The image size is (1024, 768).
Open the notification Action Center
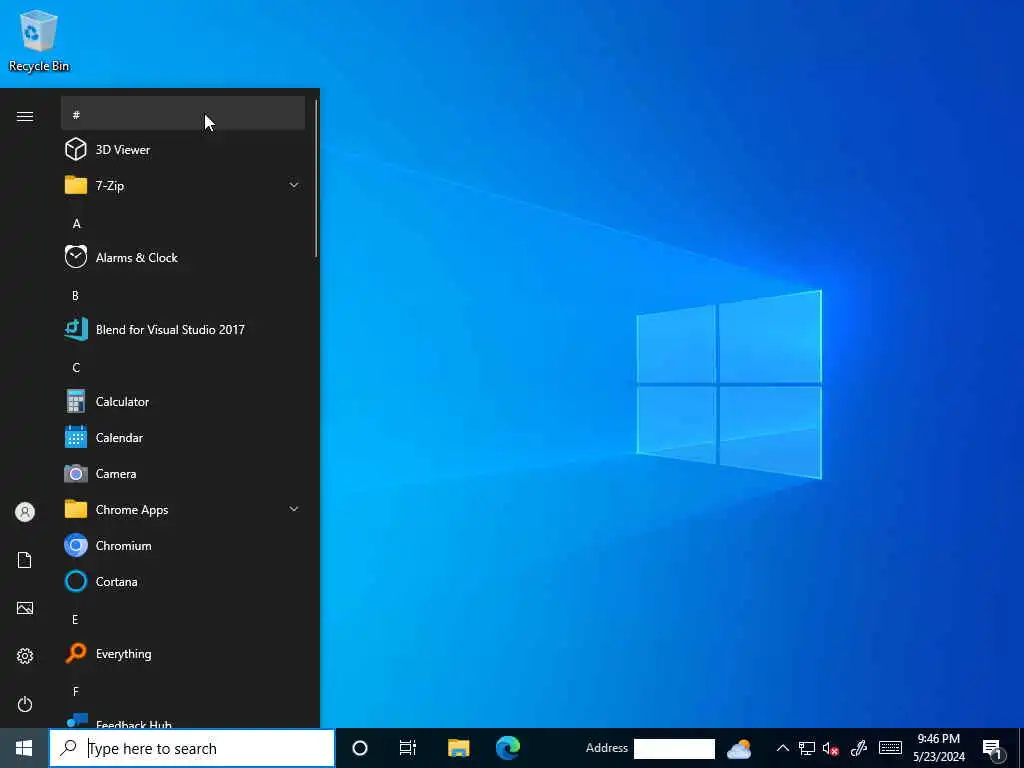[993, 749]
